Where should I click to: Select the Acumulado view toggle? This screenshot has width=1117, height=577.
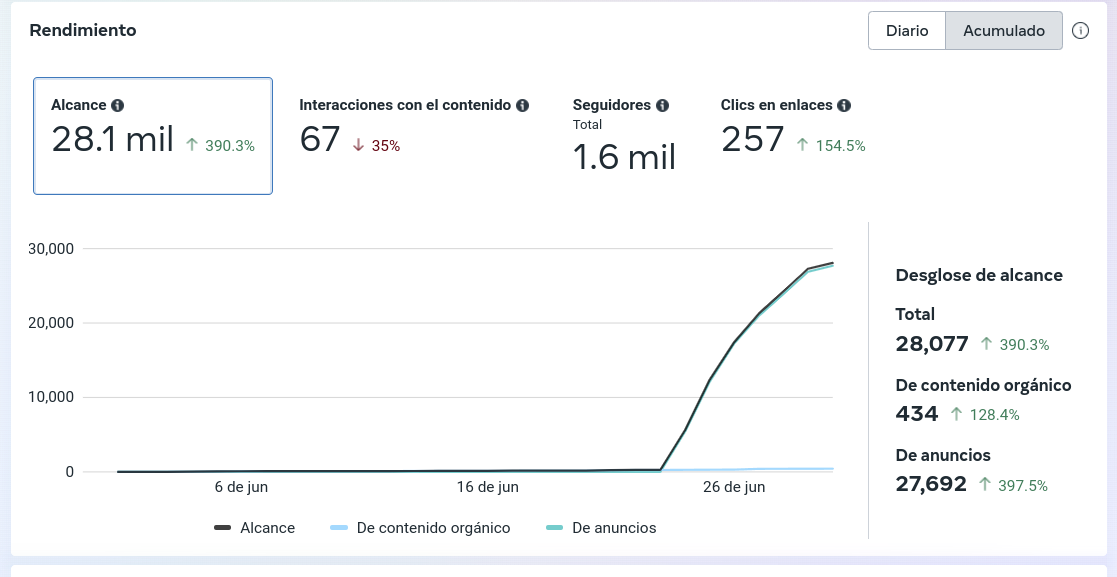tap(1004, 31)
